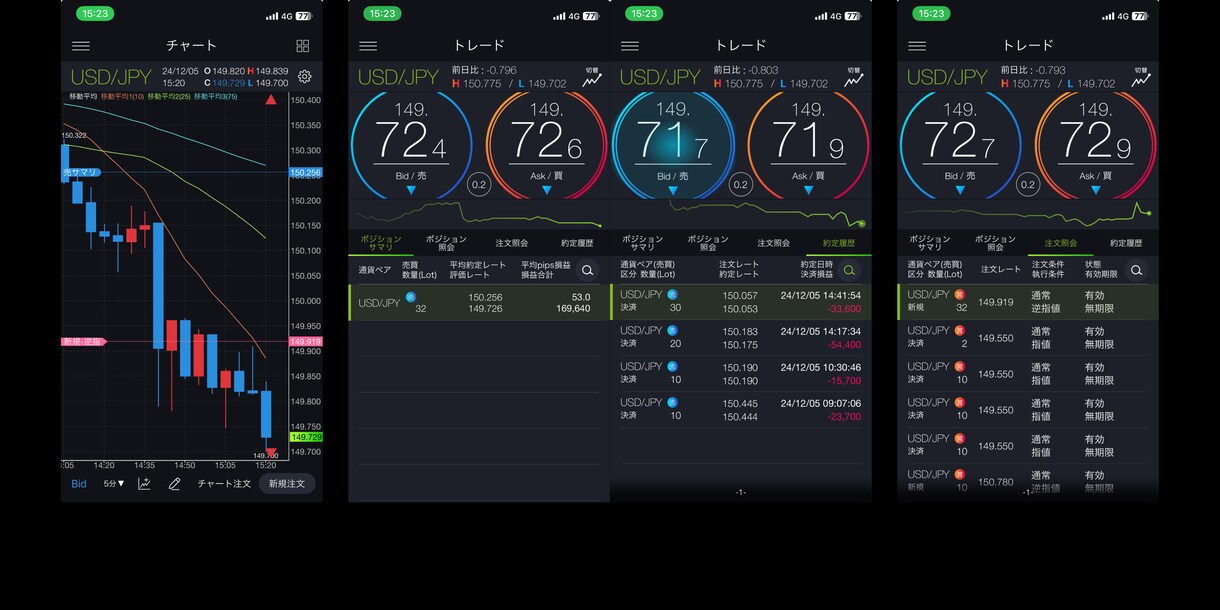
Task: Select the trade entry dated 24/12/05 14:41:54
Action: (741, 302)
